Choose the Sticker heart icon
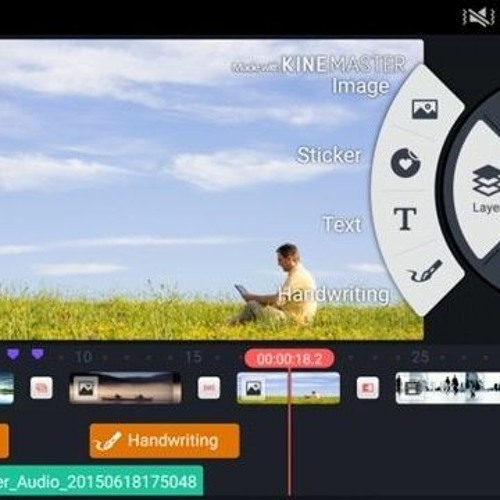This screenshot has width=500, height=500. [406, 162]
